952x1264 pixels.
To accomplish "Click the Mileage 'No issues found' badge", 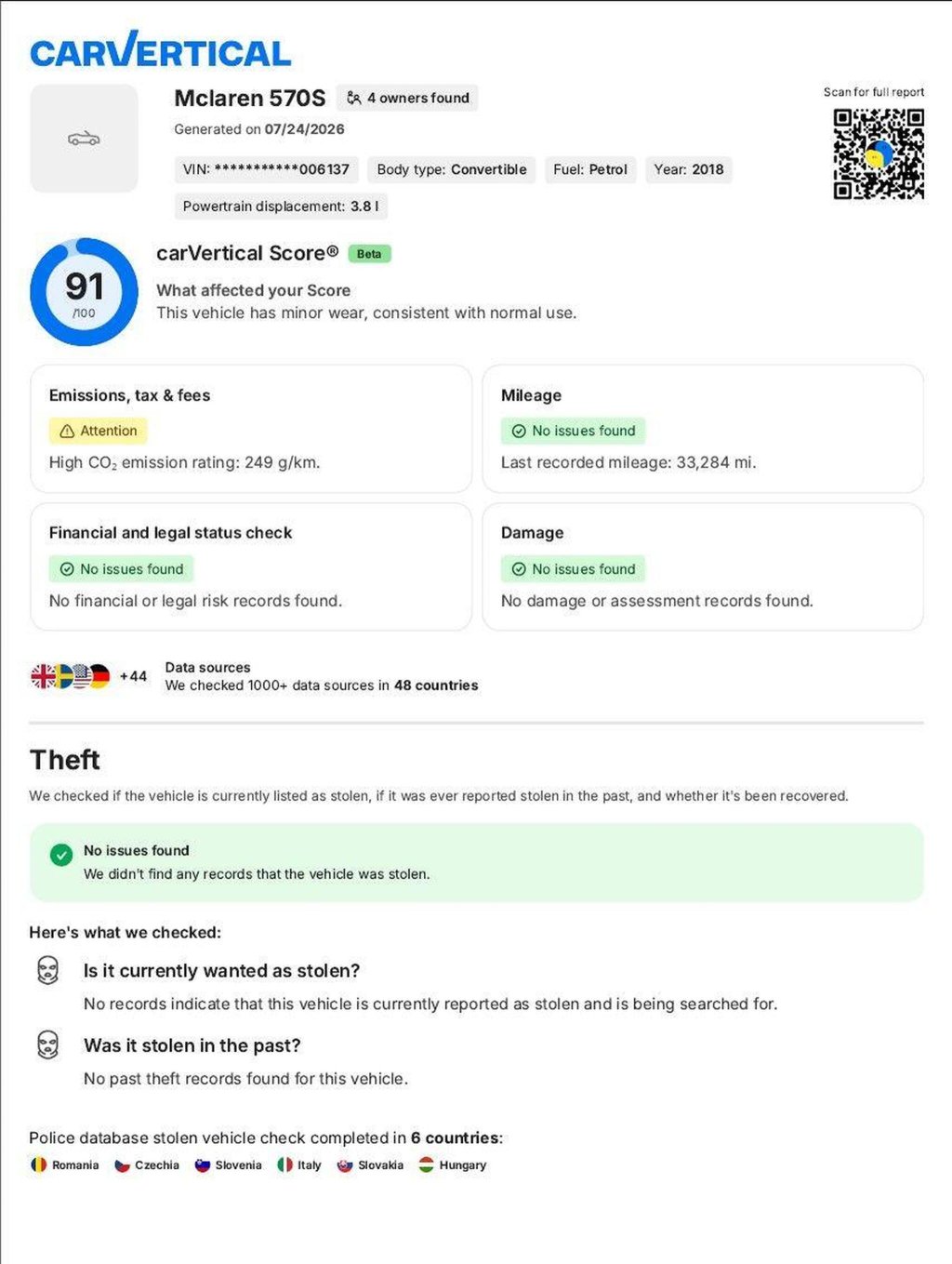I will pyautogui.click(x=574, y=431).
